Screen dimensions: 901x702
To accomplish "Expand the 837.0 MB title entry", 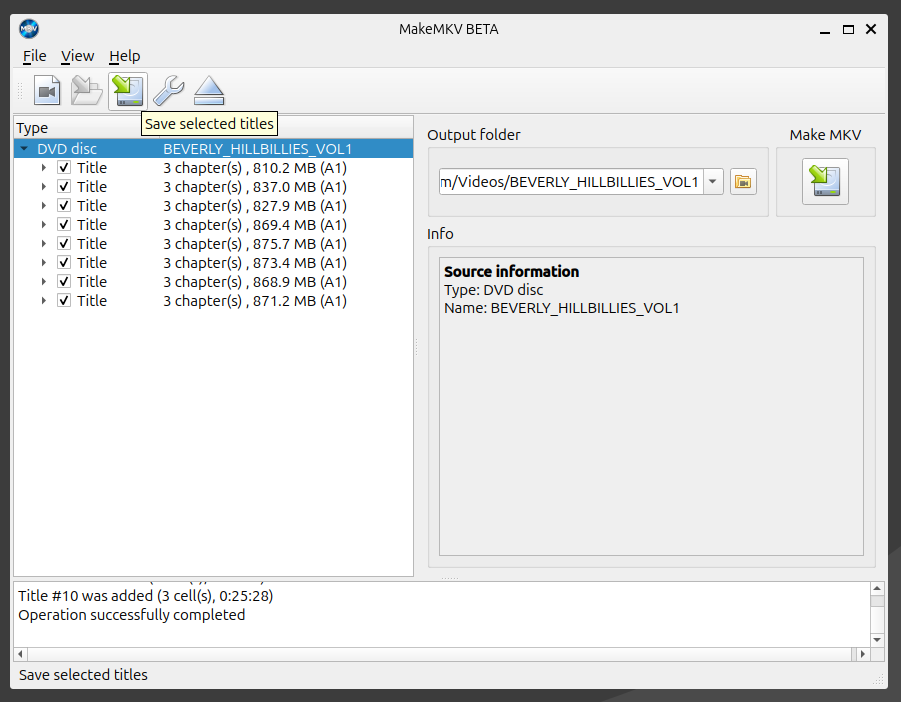I will pos(44,187).
